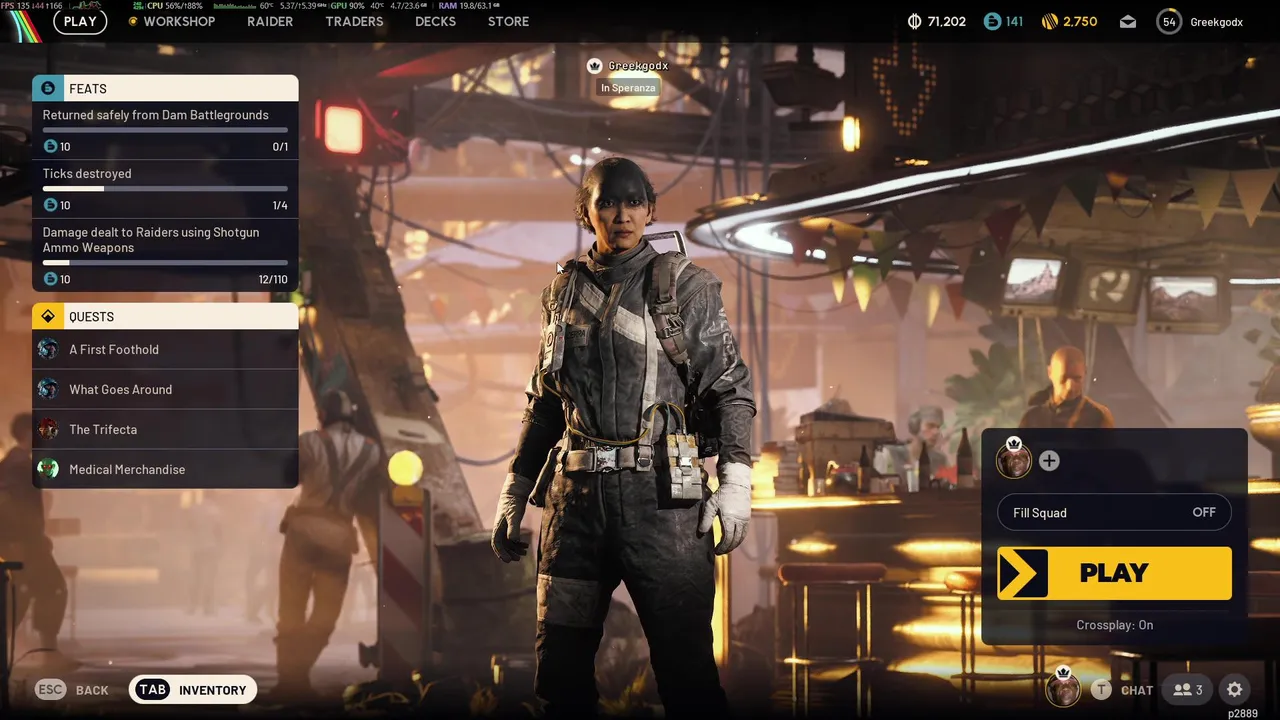Click the ESC BACK button
The image size is (1280, 720).
click(72, 690)
